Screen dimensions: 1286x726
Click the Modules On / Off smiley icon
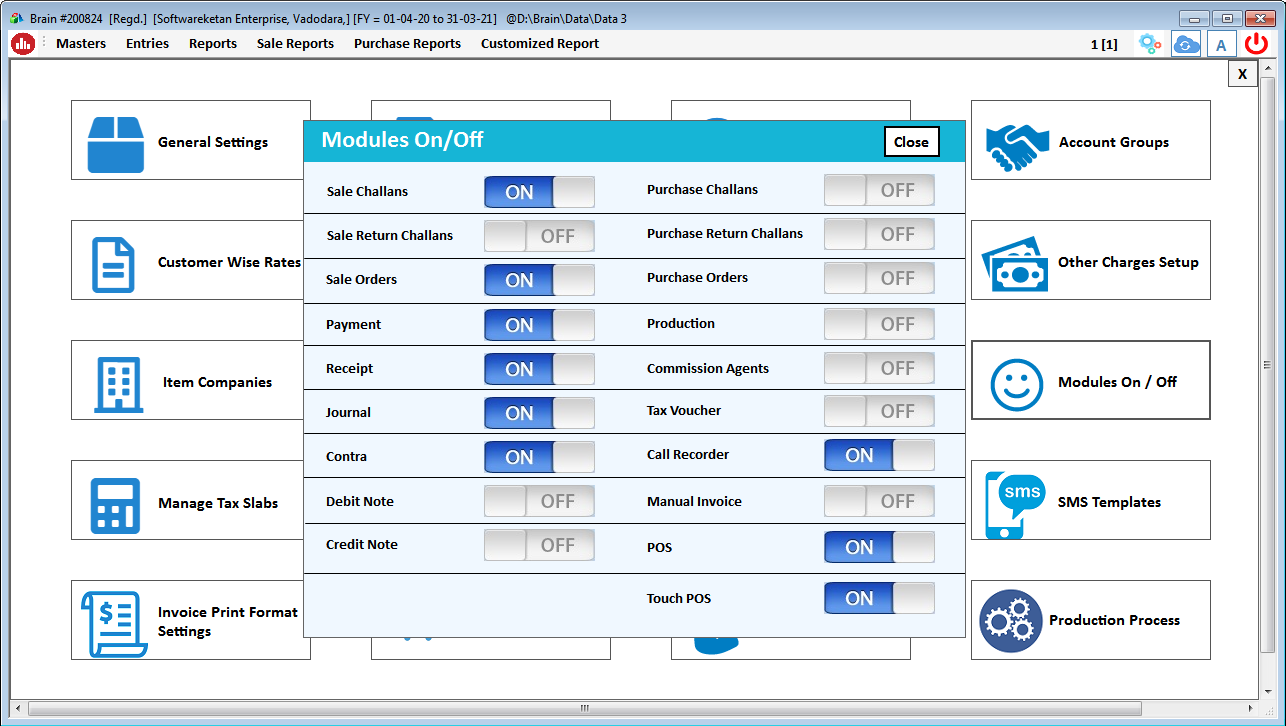click(x=1015, y=380)
